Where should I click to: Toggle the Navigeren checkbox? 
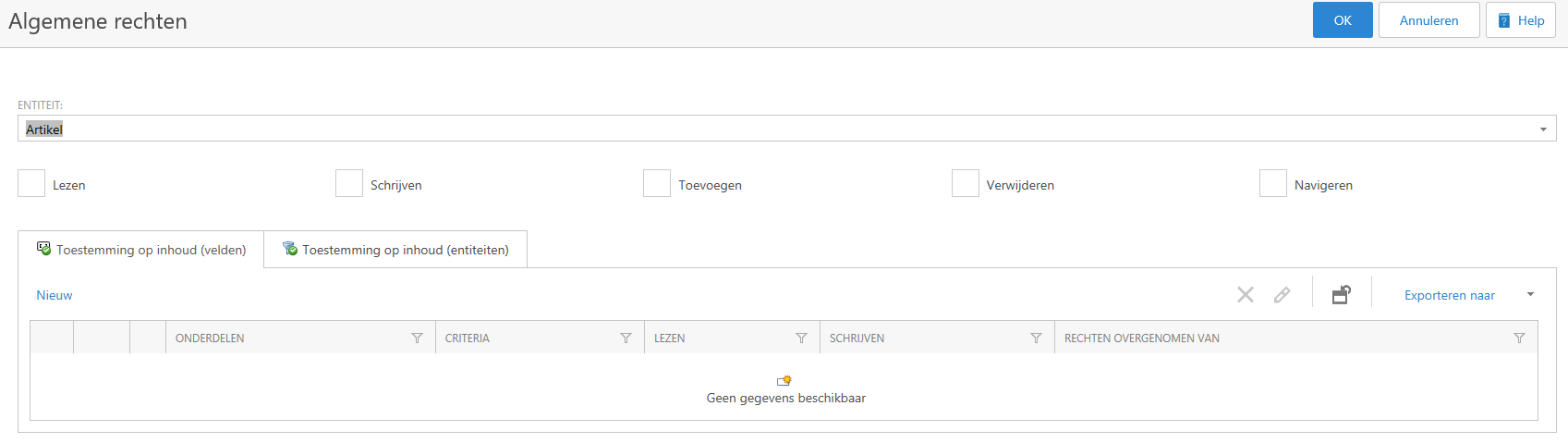tap(1273, 183)
